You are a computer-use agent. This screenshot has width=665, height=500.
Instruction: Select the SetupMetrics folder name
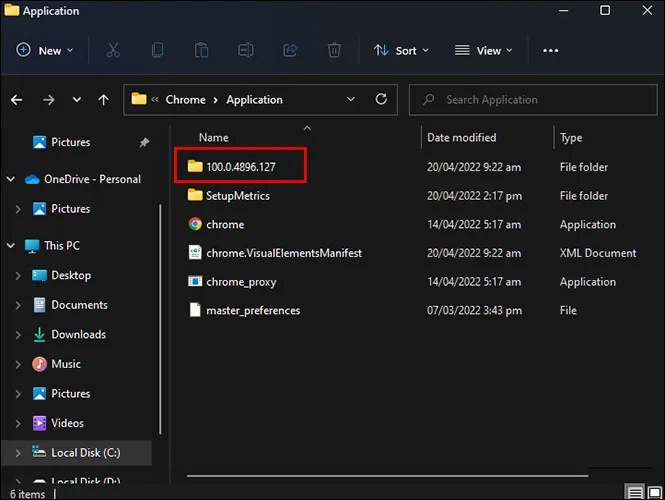238,196
